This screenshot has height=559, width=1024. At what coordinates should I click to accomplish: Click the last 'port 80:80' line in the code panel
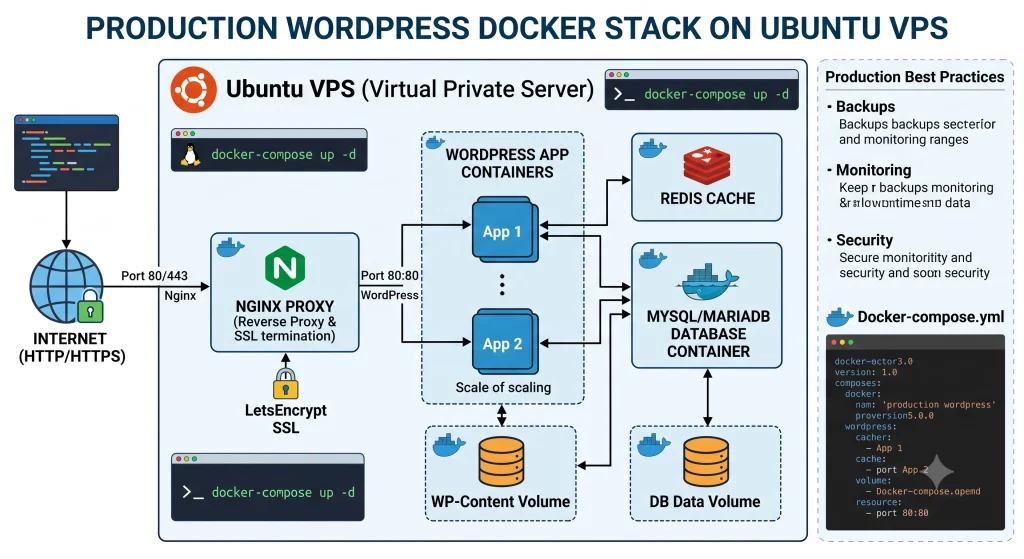click(x=902, y=513)
